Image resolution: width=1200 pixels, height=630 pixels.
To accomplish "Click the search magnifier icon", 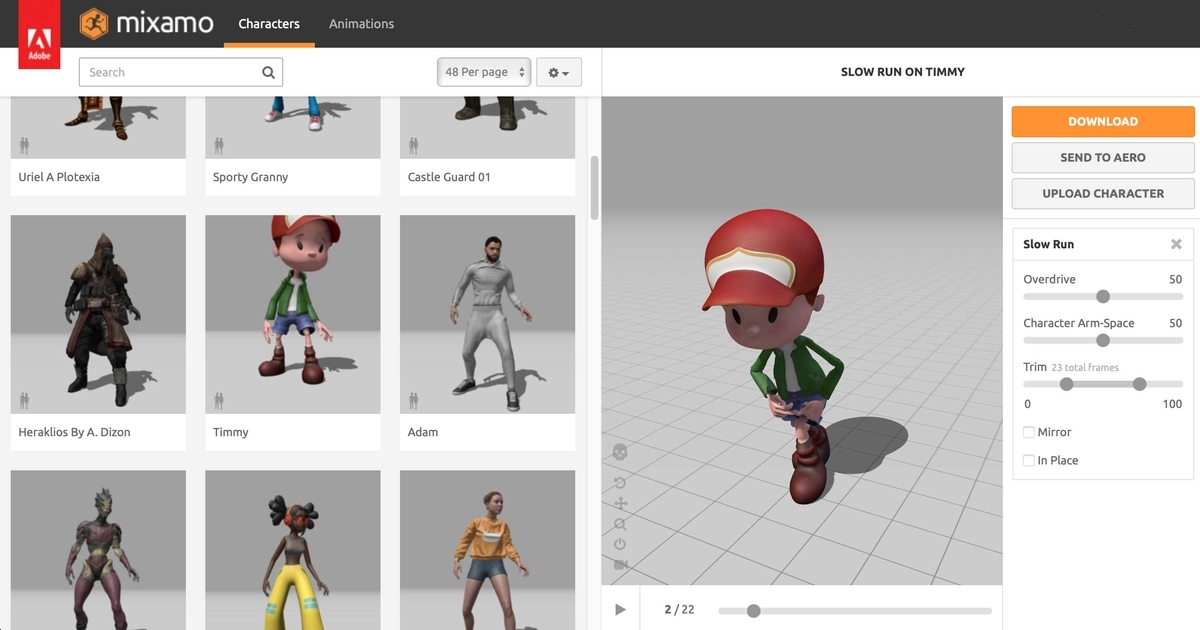I will click(268, 72).
